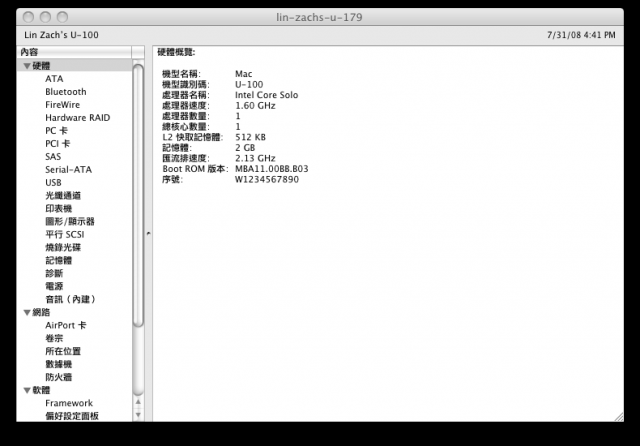Select 印表機 printers entry
640x446 pixels.
58,209
